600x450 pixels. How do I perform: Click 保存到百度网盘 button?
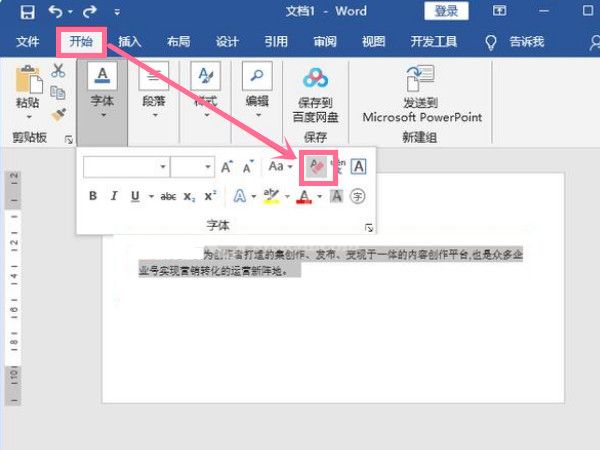point(315,95)
